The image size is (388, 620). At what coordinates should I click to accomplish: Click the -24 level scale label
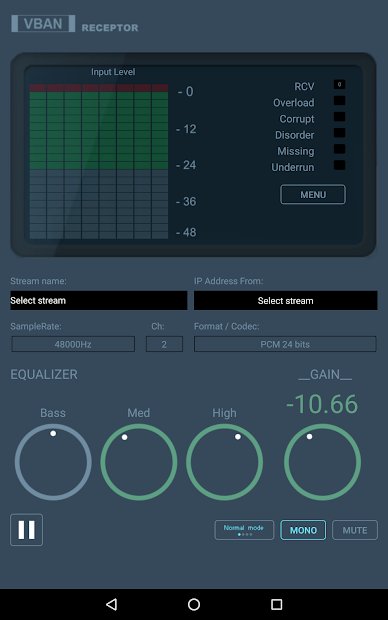[186, 165]
